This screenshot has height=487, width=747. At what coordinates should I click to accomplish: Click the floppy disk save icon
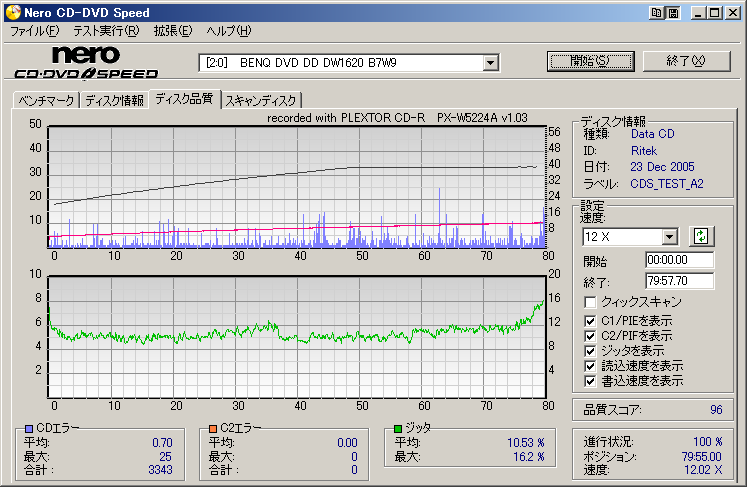point(674,13)
